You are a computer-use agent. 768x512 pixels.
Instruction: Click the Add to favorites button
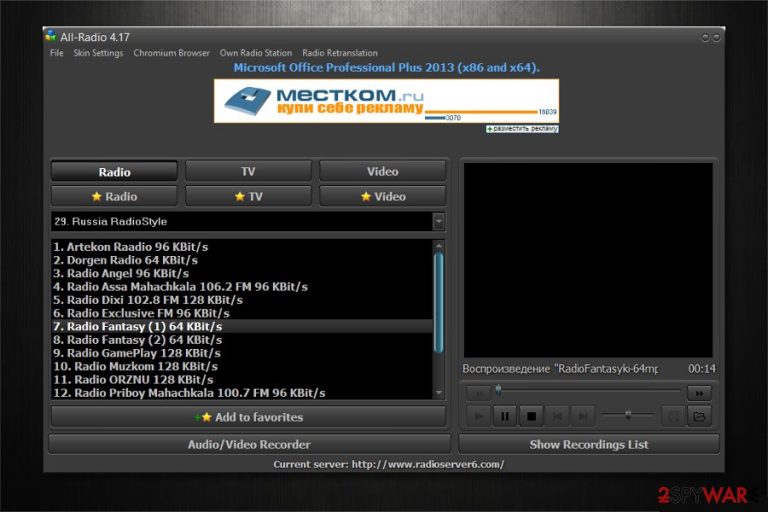click(248, 417)
